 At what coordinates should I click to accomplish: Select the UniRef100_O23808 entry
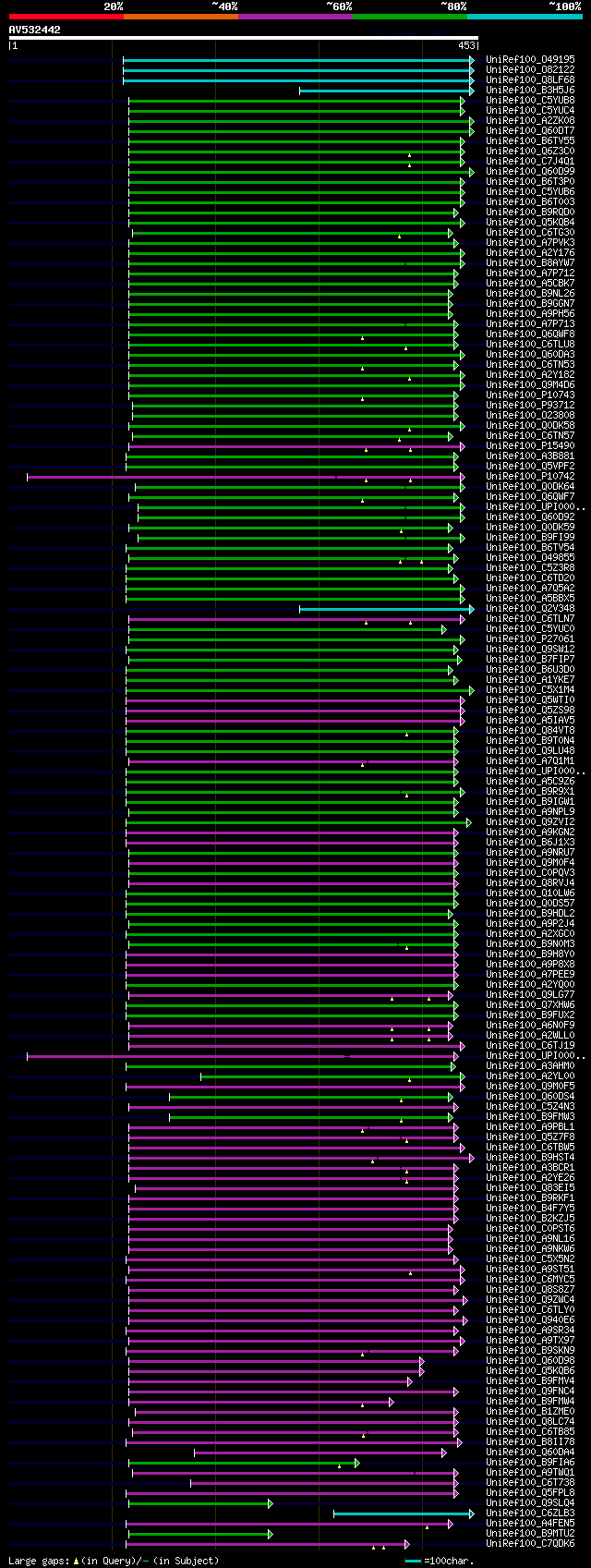click(530, 416)
